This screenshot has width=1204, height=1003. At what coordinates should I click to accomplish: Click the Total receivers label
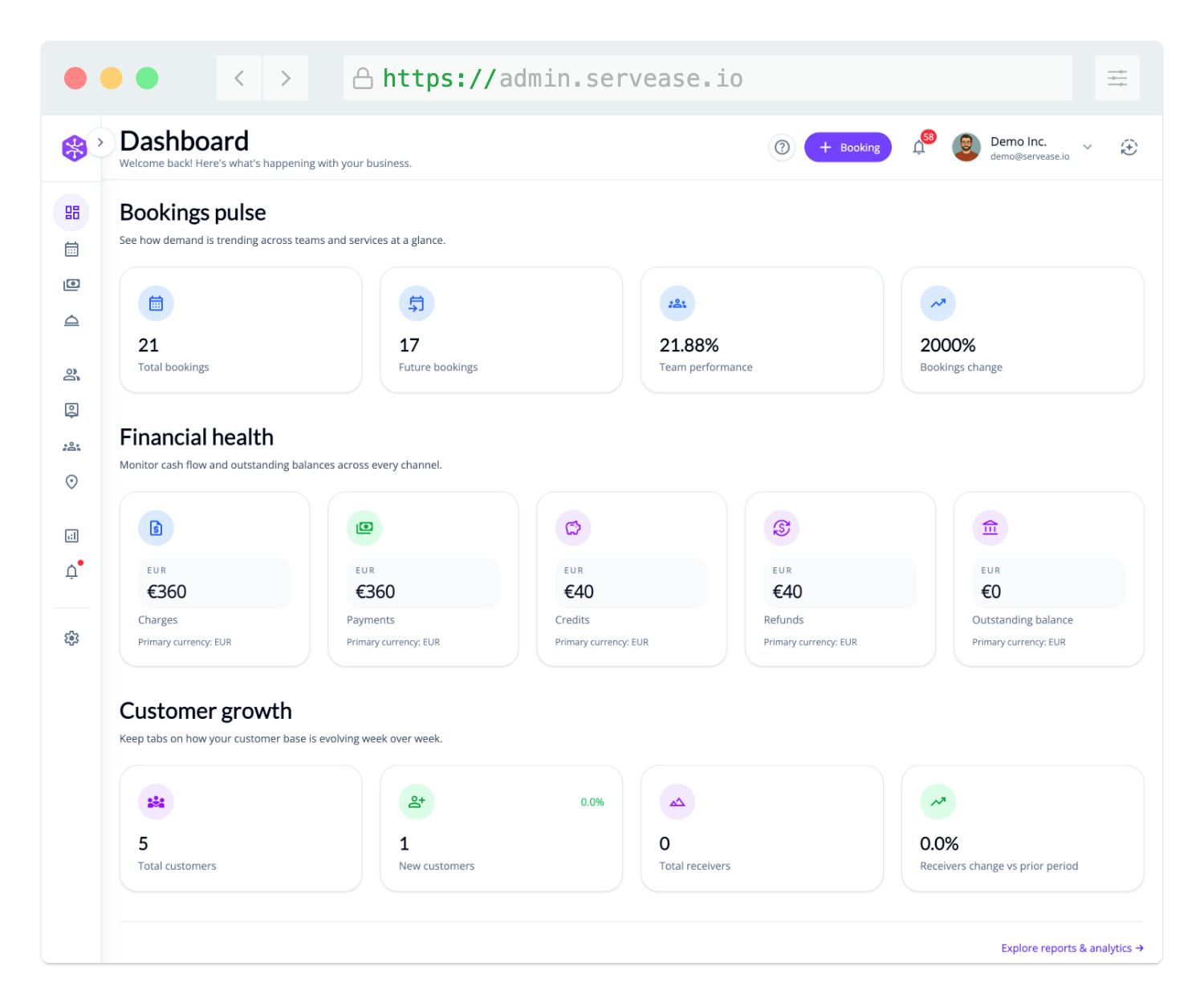tap(695, 866)
